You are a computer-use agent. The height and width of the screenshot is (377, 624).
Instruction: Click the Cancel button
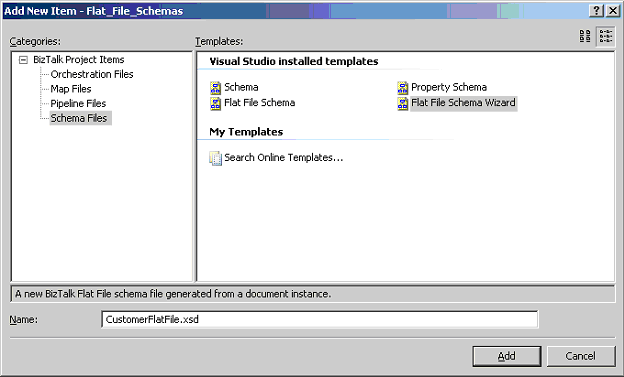pos(581,356)
